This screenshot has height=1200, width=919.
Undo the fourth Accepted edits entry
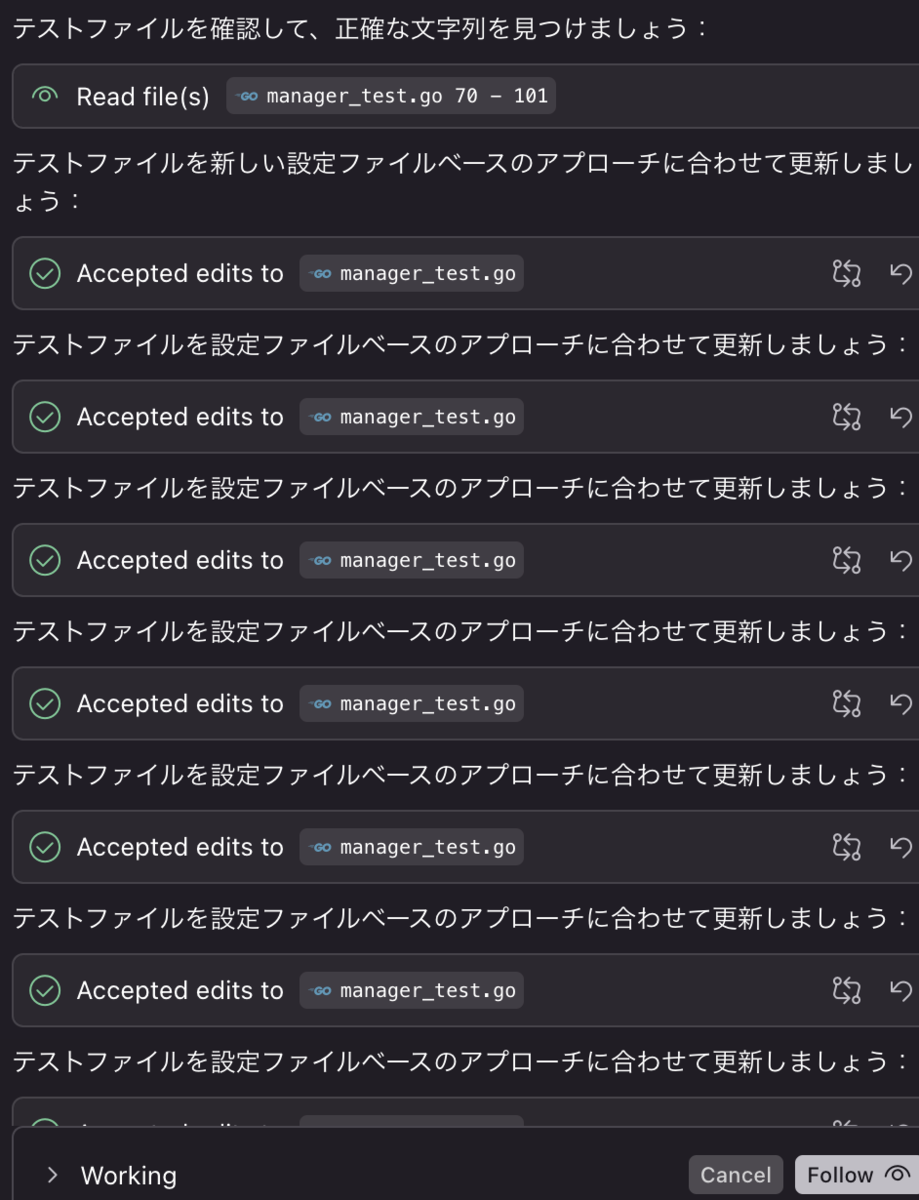click(x=901, y=703)
